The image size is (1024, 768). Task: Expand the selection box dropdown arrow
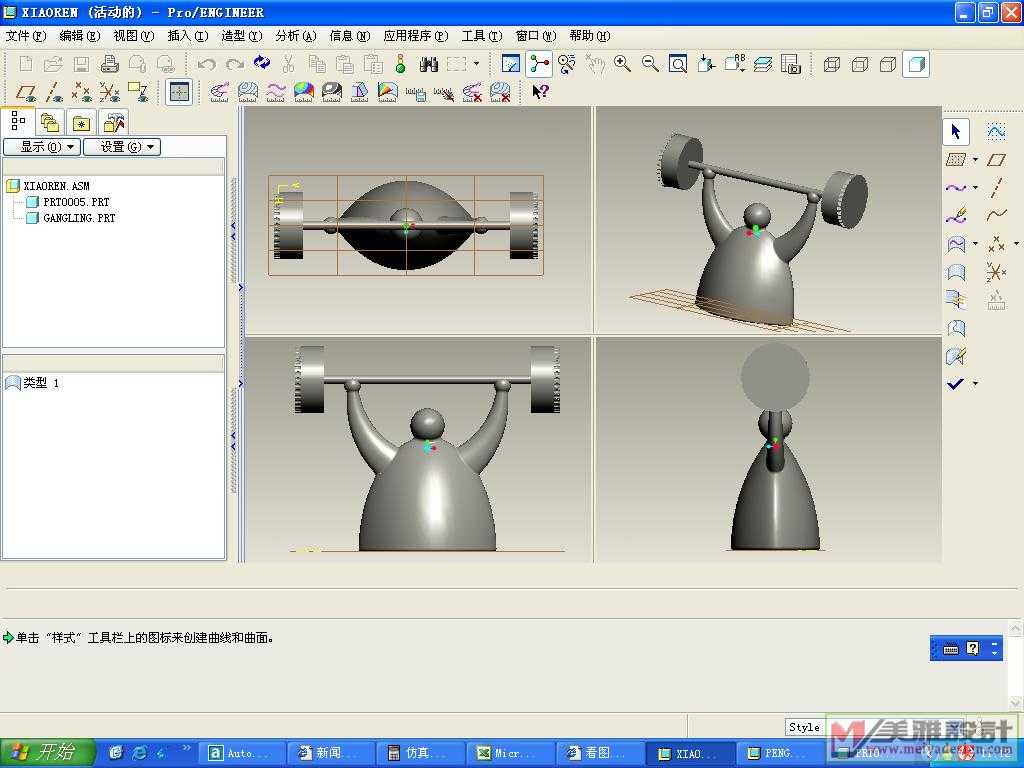tap(476, 64)
